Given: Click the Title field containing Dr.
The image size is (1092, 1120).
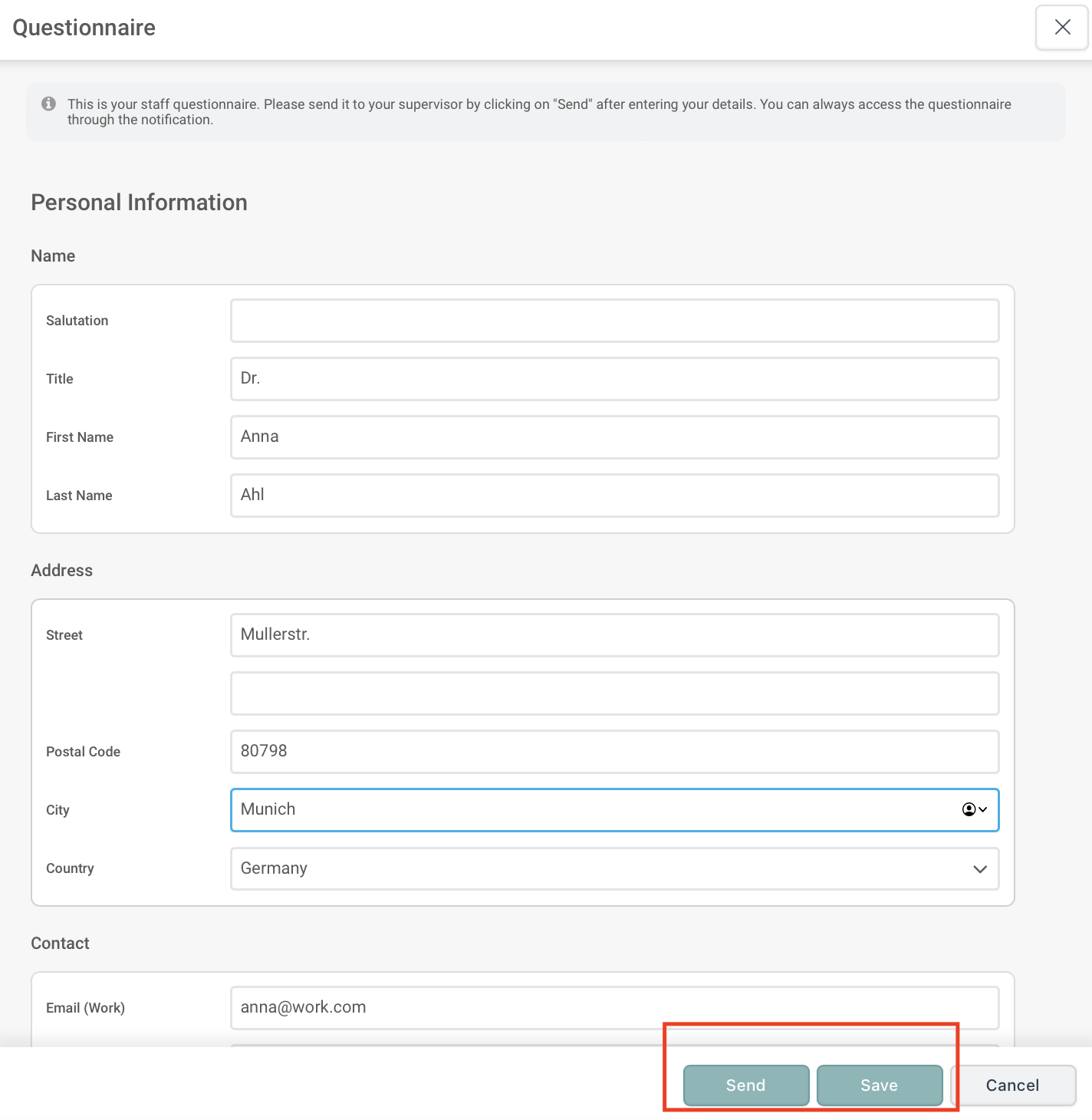Looking at the screenshot, I should click(x=615, y=379).
